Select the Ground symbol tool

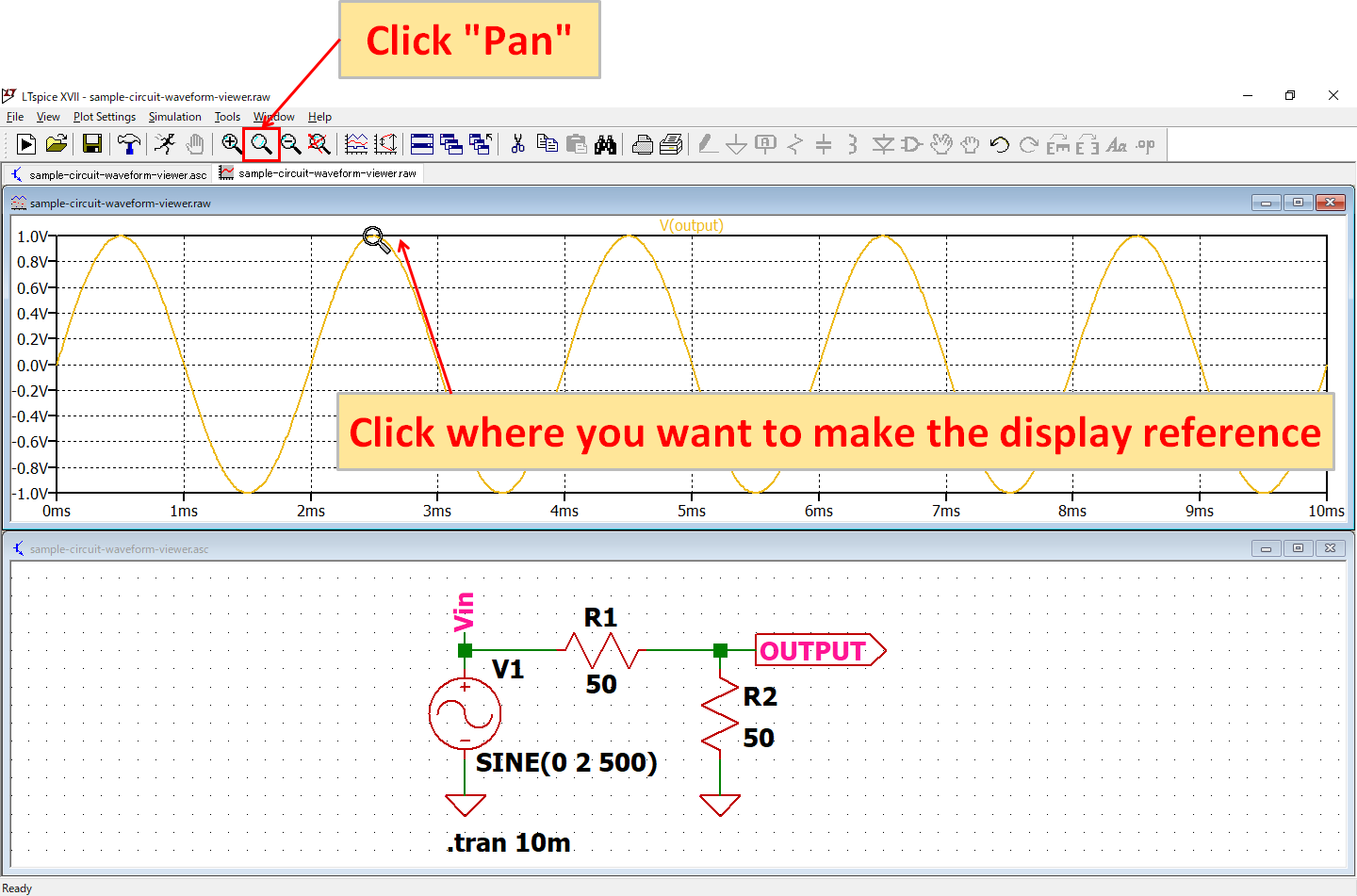click(736, 144)
